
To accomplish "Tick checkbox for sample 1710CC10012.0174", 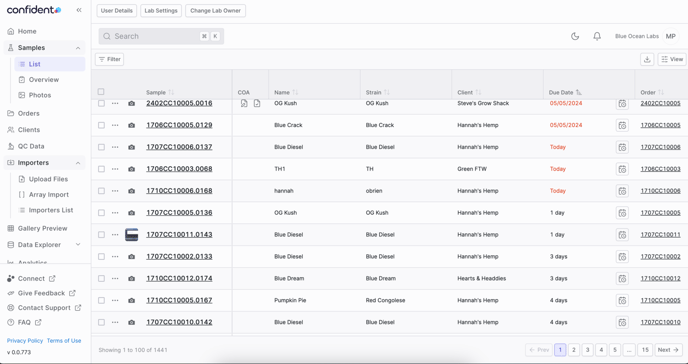I will [101, 278].
